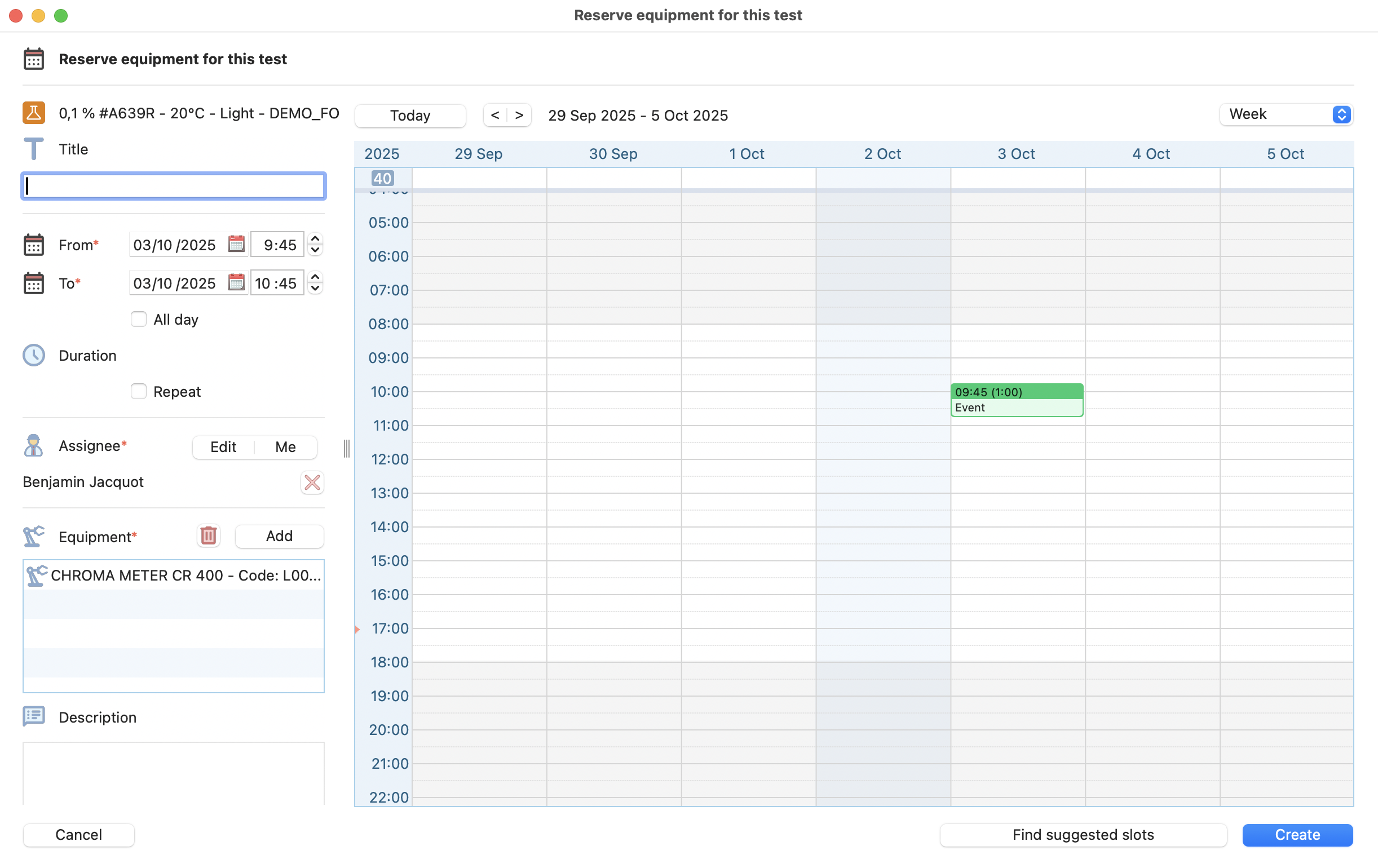The width and height of the screenshot is (1378, 868).
Task: Decrease the To time with stepper down
Action: 315,289
